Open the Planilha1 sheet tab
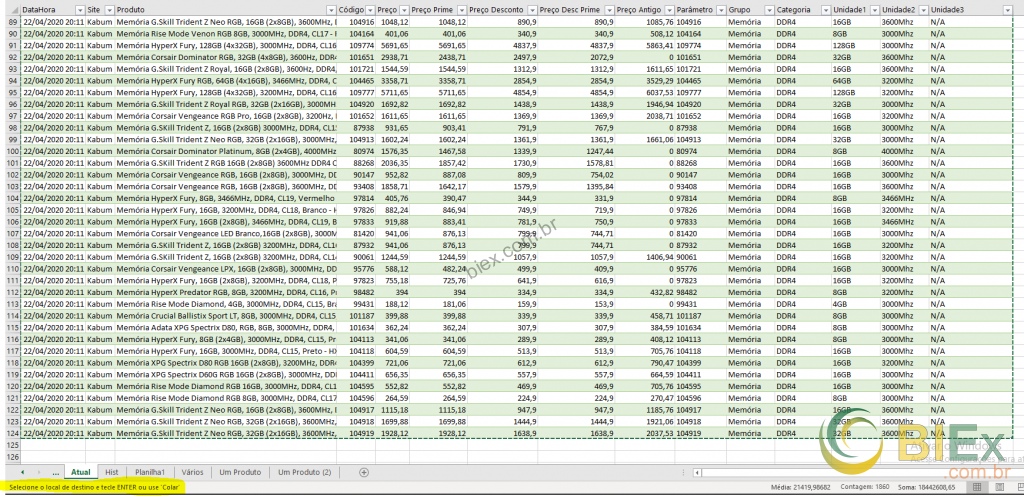Viewport: 1024px width, 496px height. pos(150,472)
